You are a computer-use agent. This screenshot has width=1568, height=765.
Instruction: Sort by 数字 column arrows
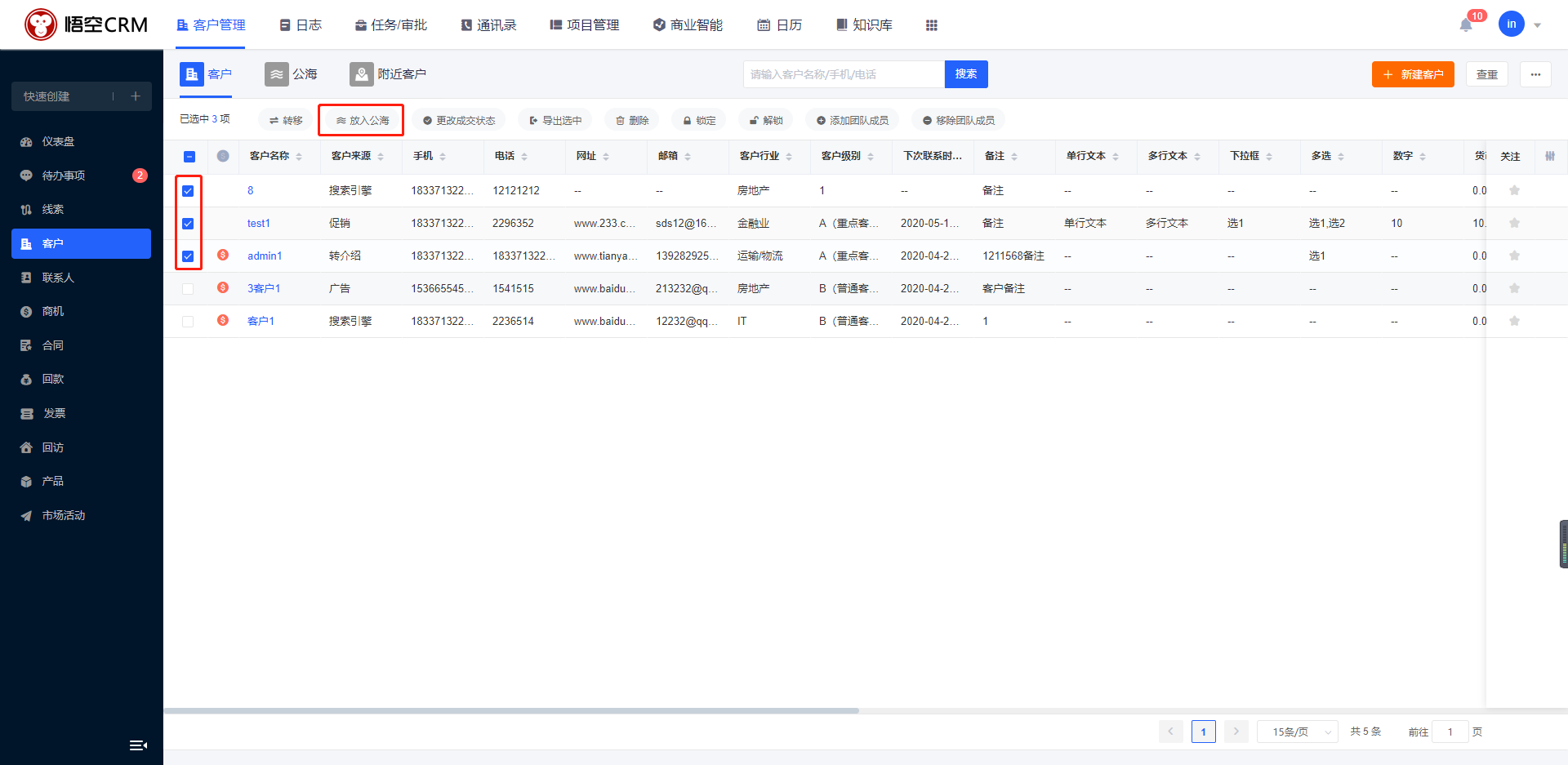click(x=1423, y=156)
